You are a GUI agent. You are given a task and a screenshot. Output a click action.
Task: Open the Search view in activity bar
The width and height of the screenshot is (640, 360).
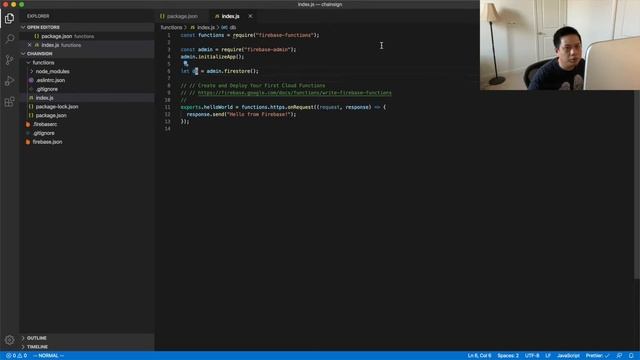pos(9,39)
